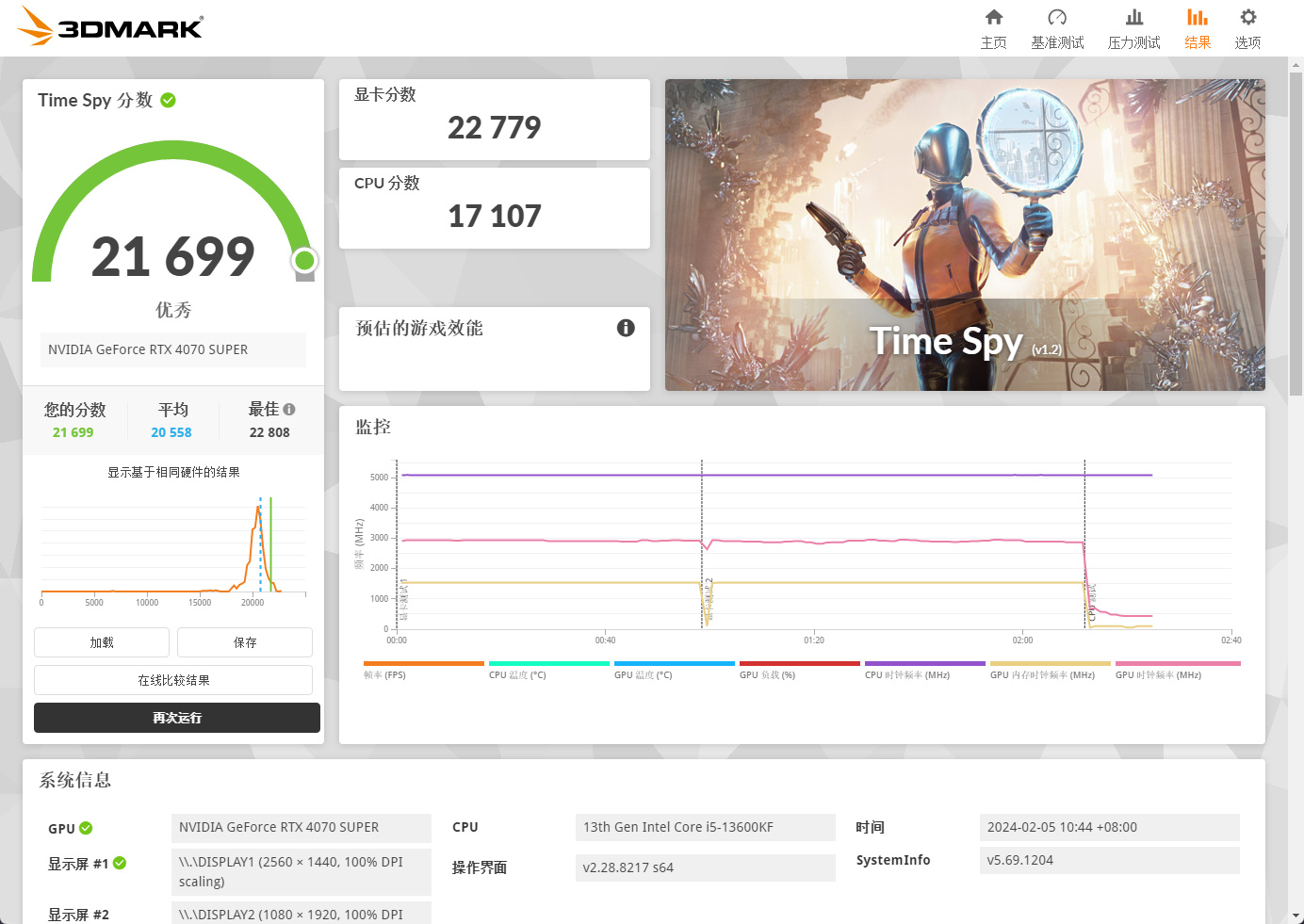Click the 显卡分数 value 22 779
The width and height of the screenshot is (1304, 924).
pyautogui.click(x=495, y=127)
